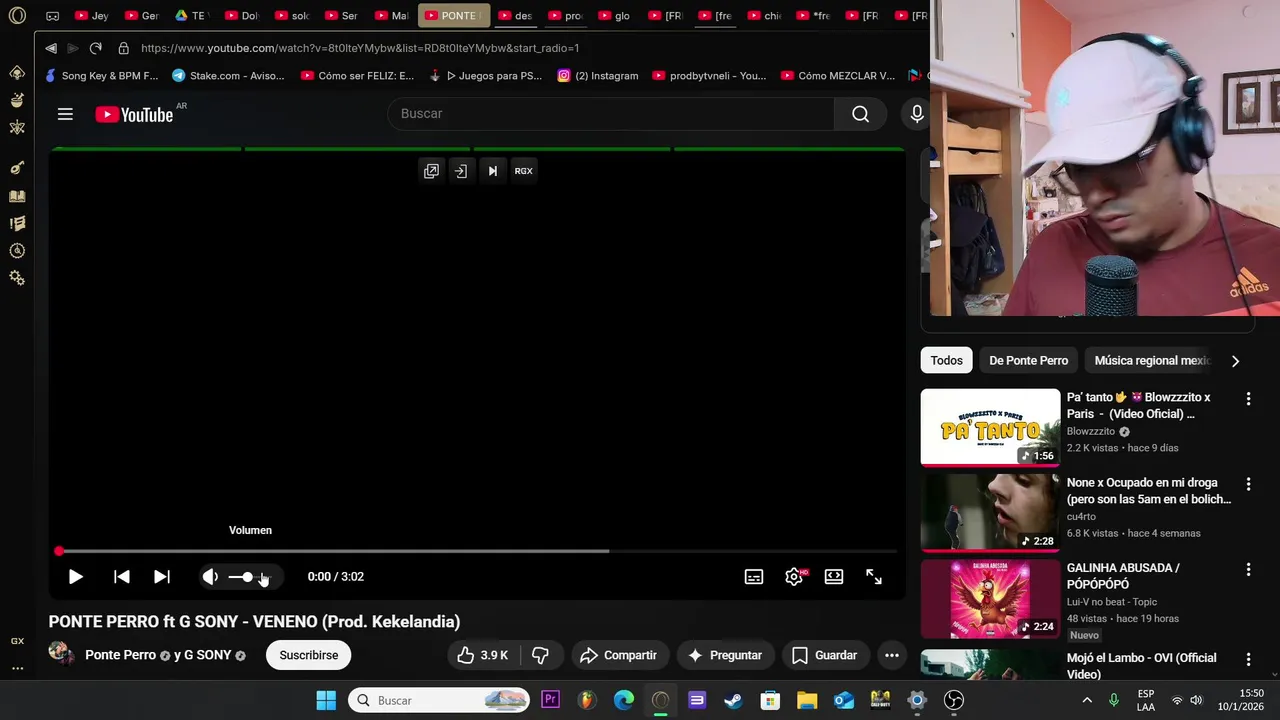Switch to the Dol browser tab

point(241,15)
